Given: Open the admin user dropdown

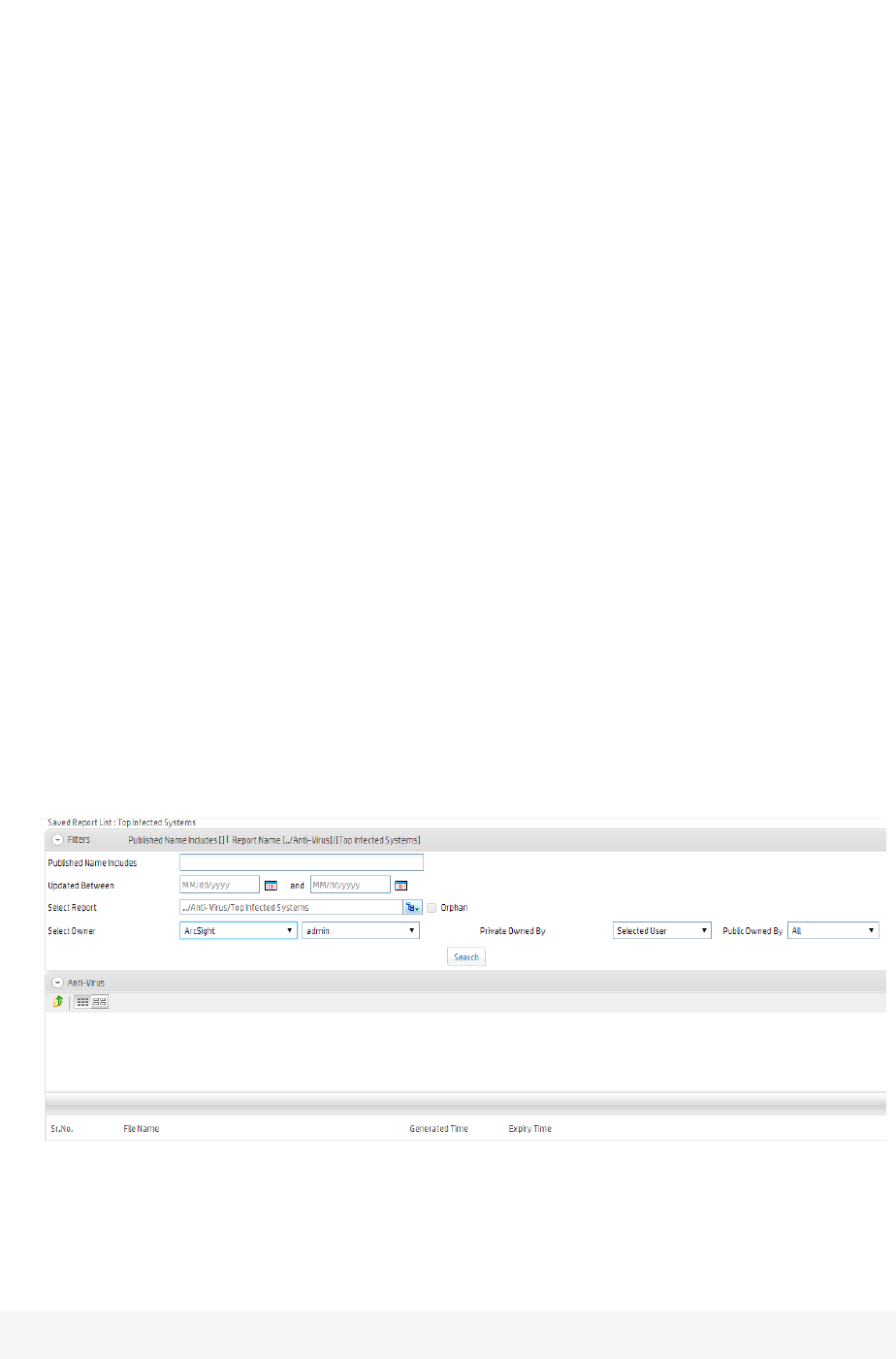Looking at the screenshot, I should tap(361, 930).
